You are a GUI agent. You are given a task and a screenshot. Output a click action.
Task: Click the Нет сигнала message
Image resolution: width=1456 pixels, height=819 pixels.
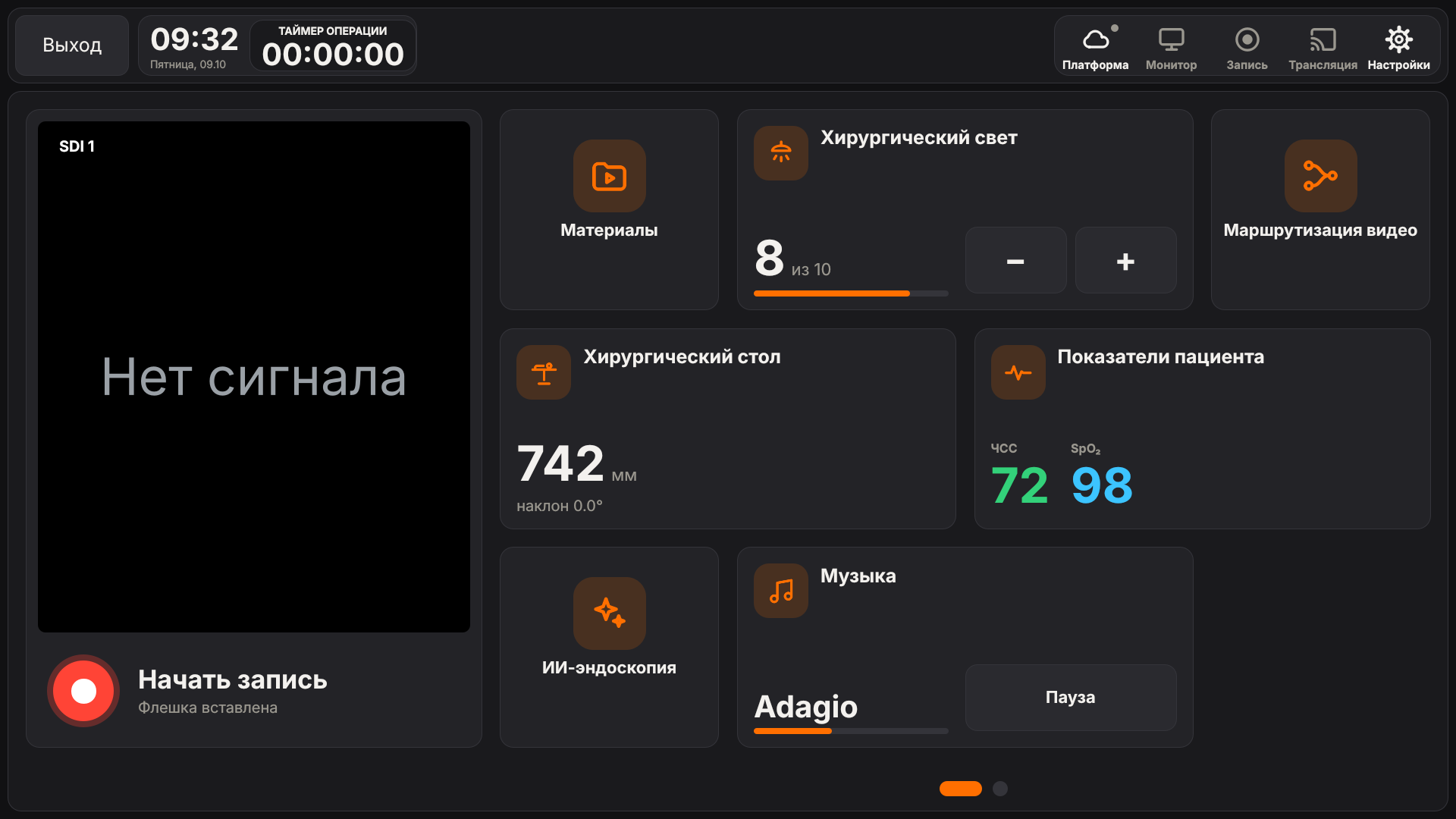(254, 377)
